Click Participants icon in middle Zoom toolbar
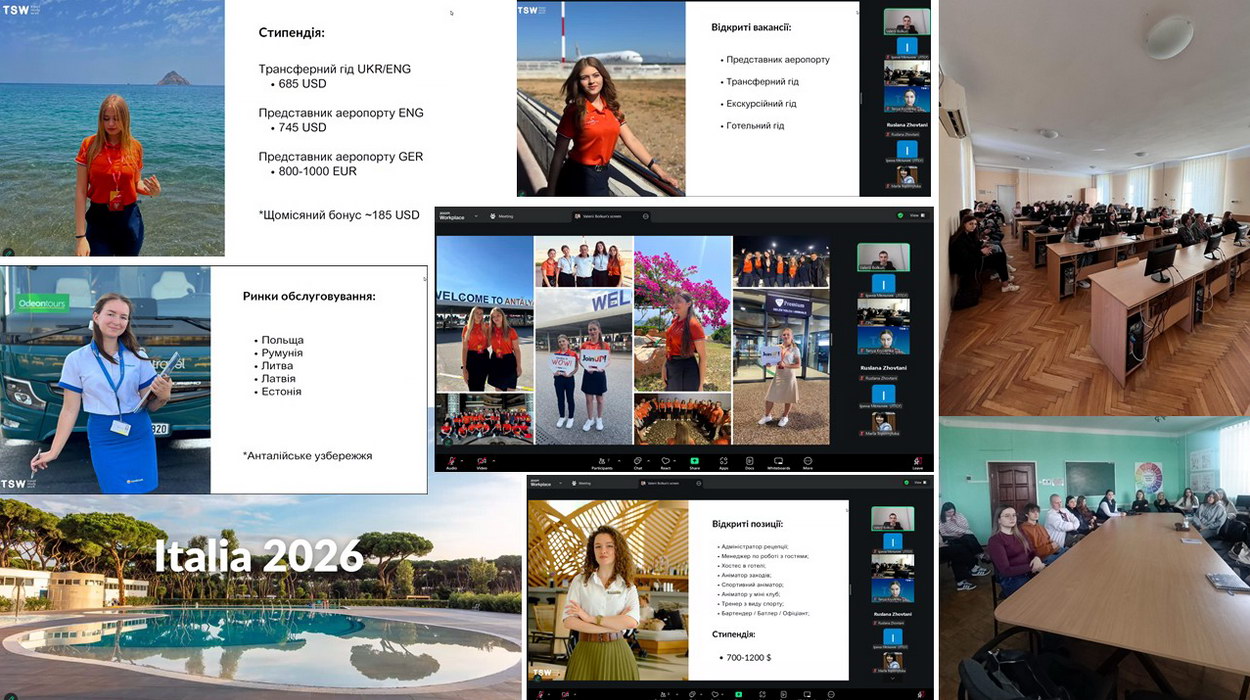The image size is (1250, 700). point(602,461)
